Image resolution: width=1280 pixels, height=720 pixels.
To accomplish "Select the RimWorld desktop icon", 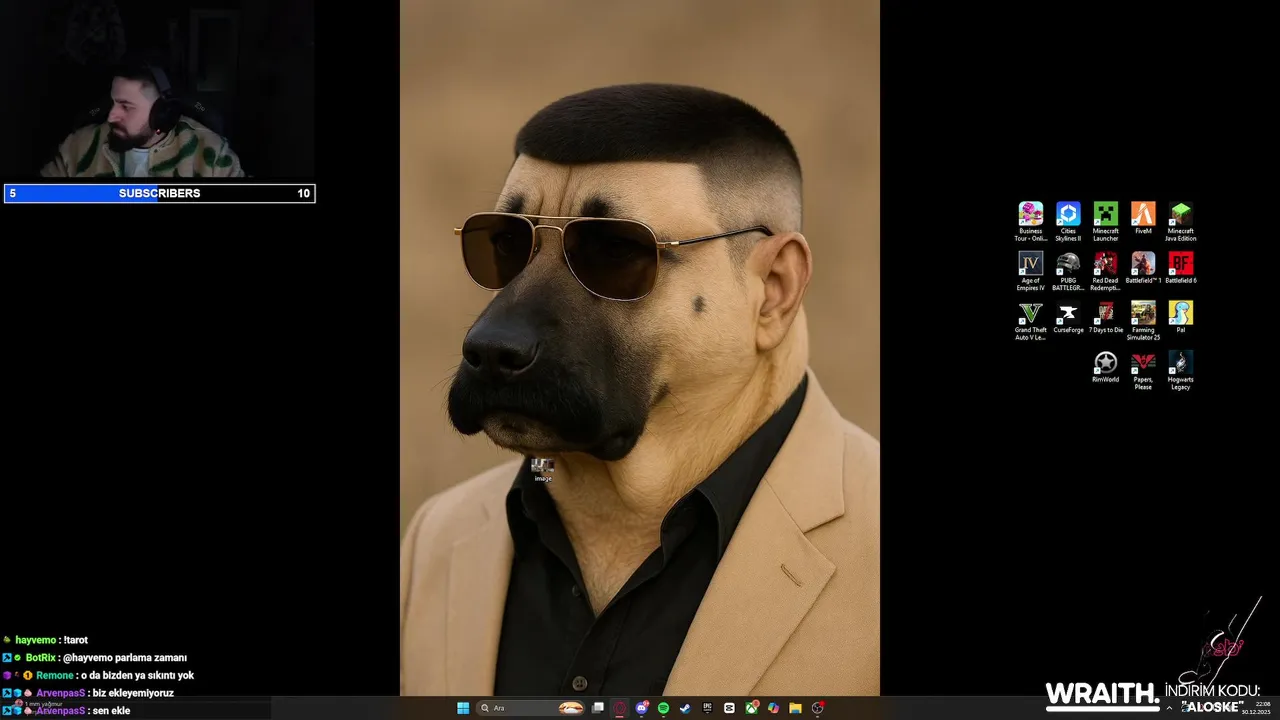I will (1105, 367).
